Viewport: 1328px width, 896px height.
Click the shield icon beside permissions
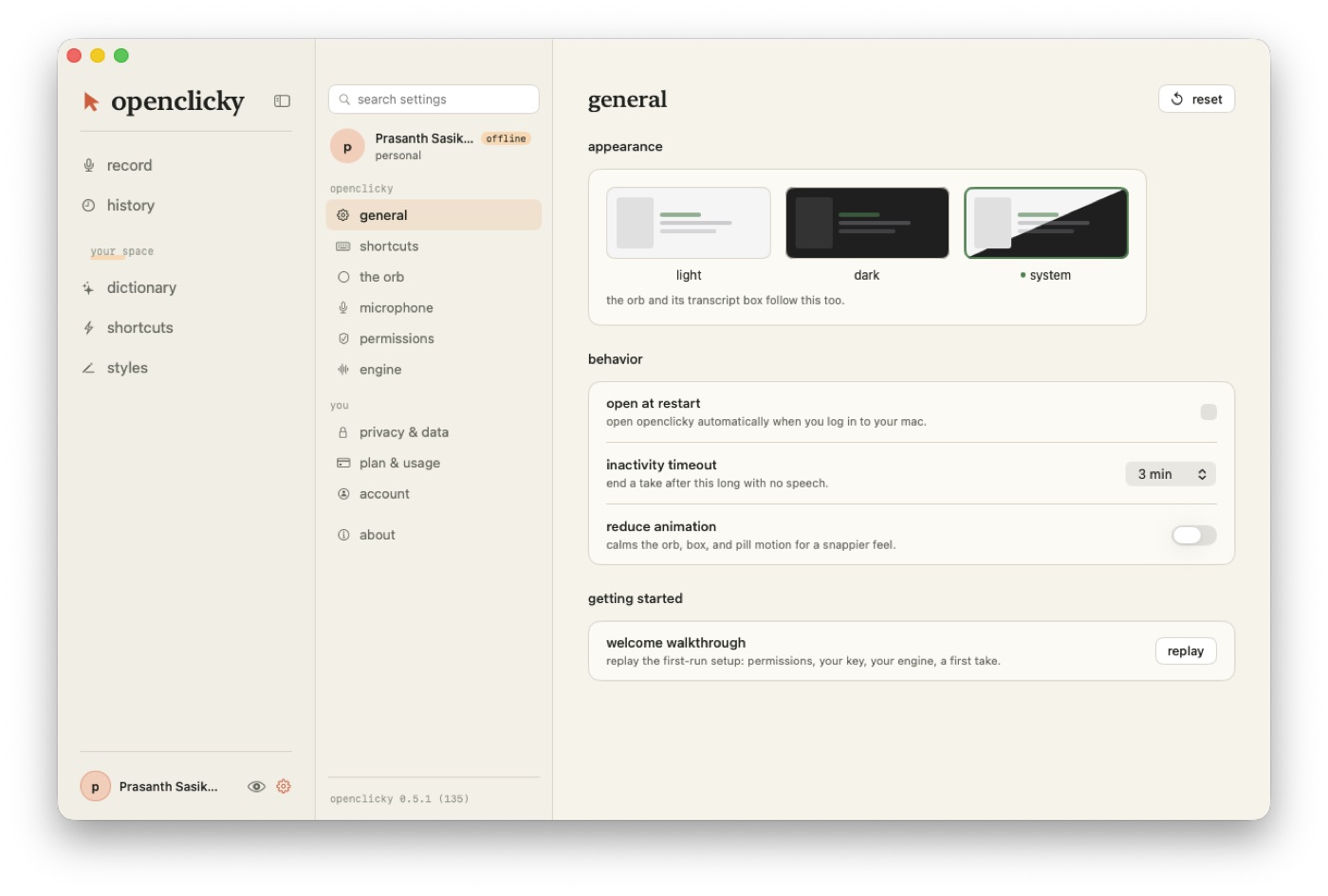pos(343,338)
